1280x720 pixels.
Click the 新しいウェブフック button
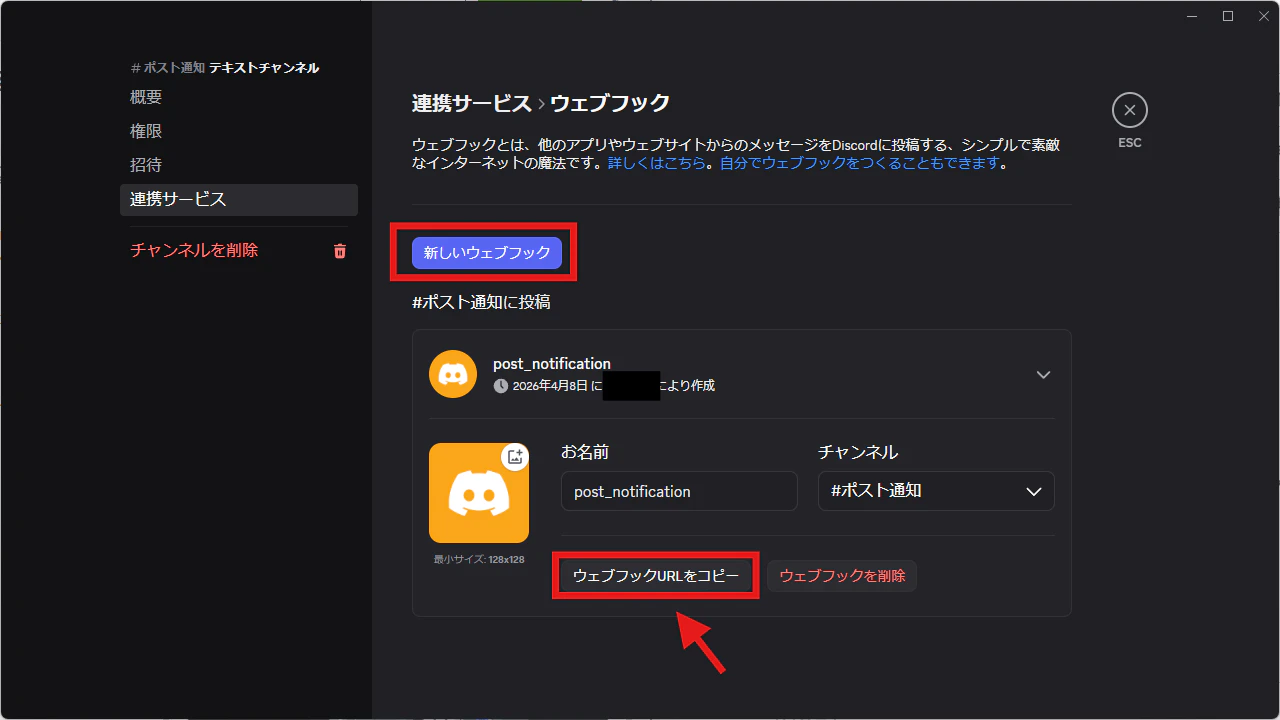click(x=487, y=253)
